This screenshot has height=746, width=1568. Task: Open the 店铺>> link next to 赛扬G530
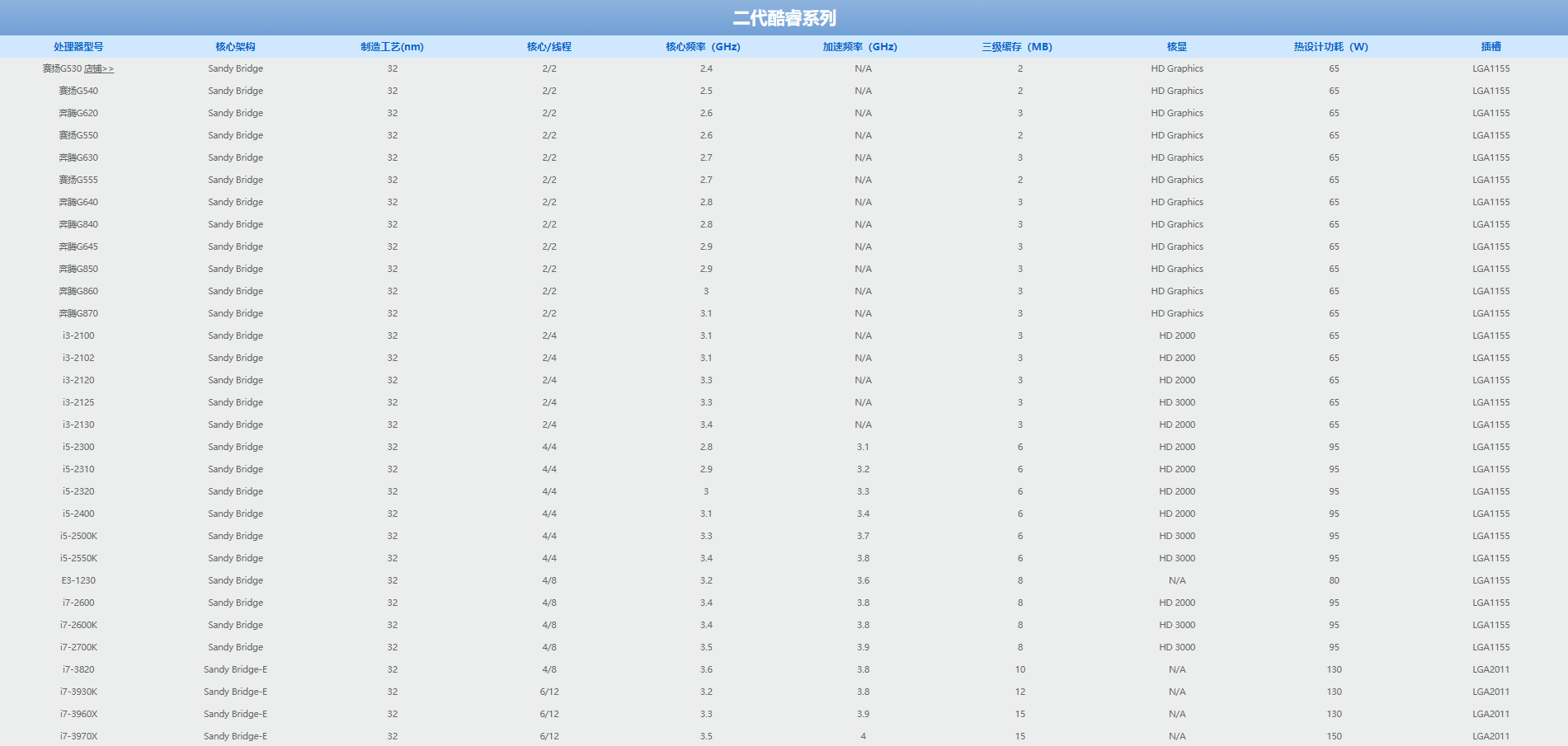pos(99,68)
